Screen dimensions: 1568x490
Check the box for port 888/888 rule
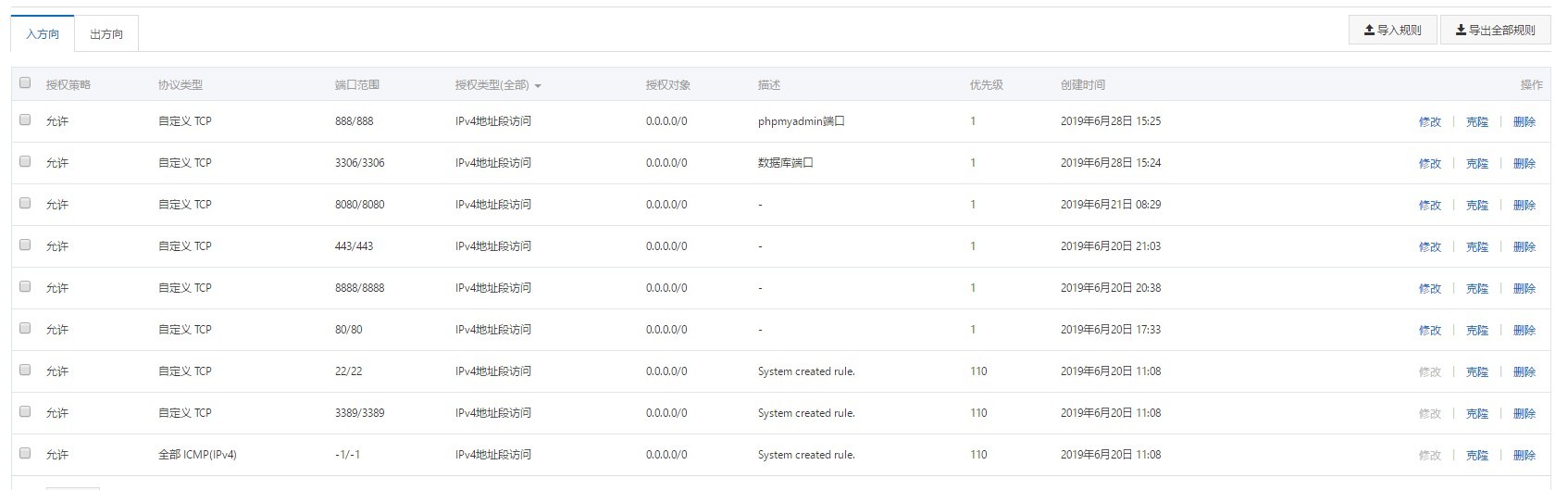pos(25,119)
